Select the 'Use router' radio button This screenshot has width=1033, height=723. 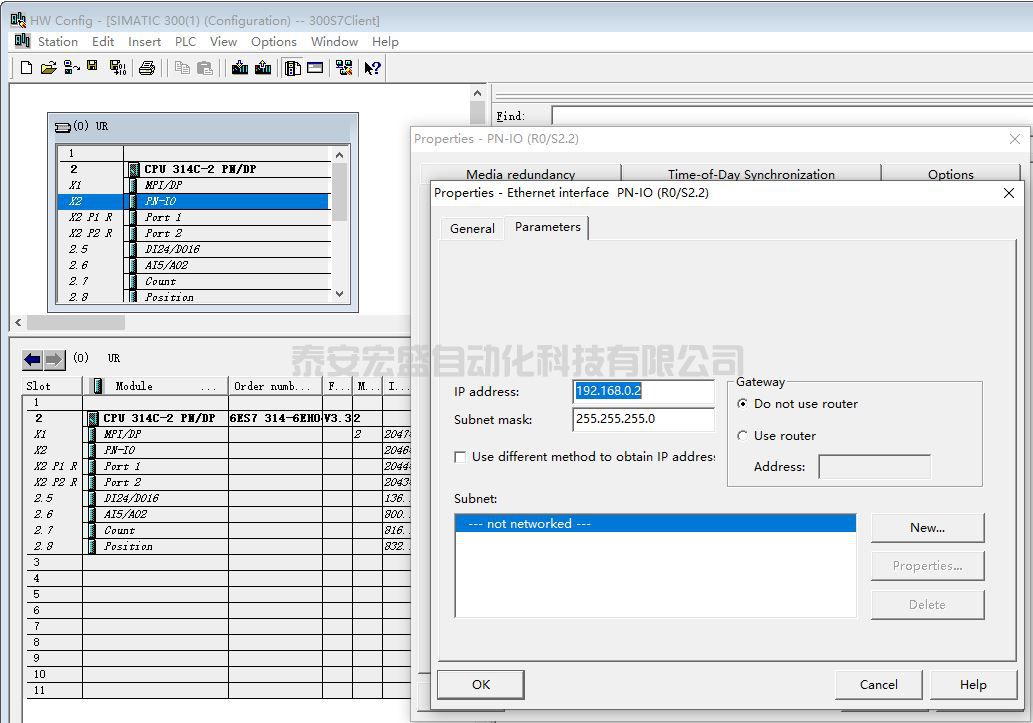[x=742, y=436]
